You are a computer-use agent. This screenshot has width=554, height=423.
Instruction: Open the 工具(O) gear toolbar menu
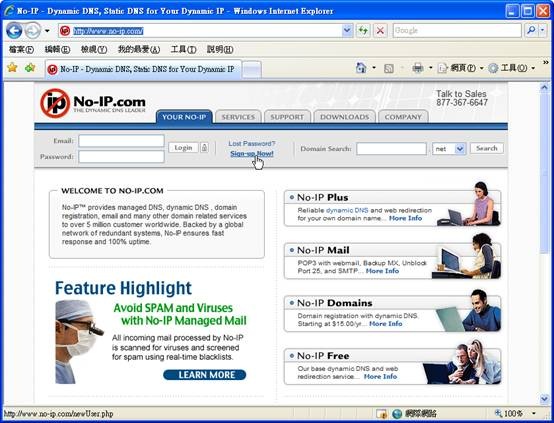(x=511, y=68)
